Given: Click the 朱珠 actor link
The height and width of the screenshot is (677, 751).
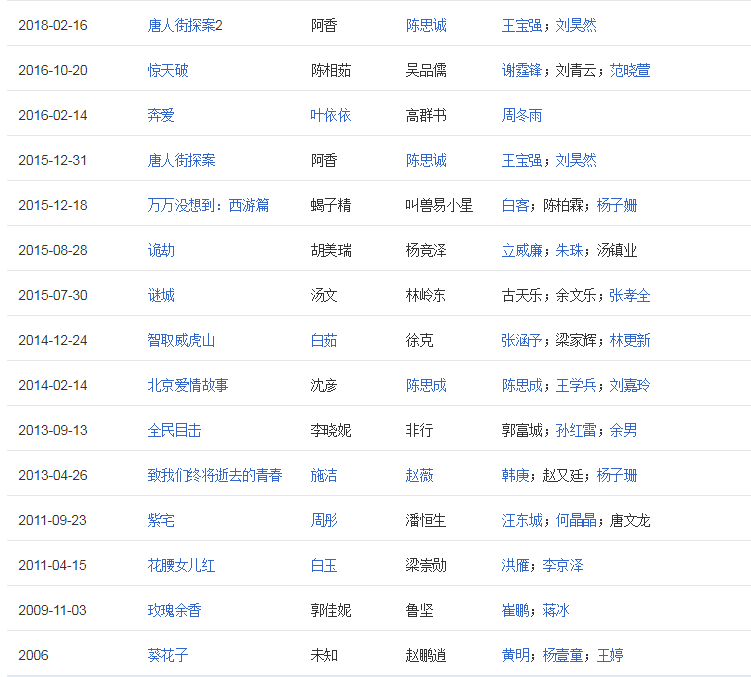Looking at the screenshot, I should 569,251.
